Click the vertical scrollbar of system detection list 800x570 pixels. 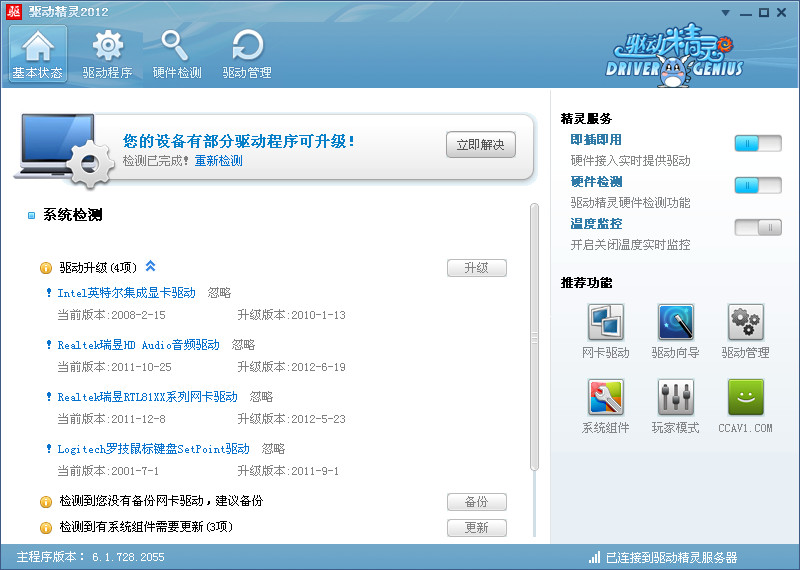click(534, 337)
